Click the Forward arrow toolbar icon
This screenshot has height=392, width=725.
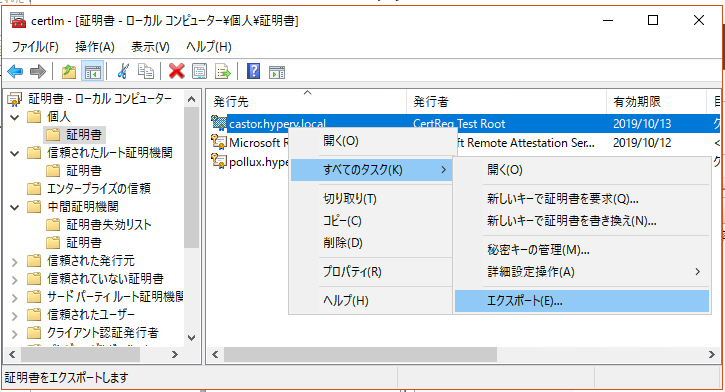pyautogui.click(x=37, y=72)
